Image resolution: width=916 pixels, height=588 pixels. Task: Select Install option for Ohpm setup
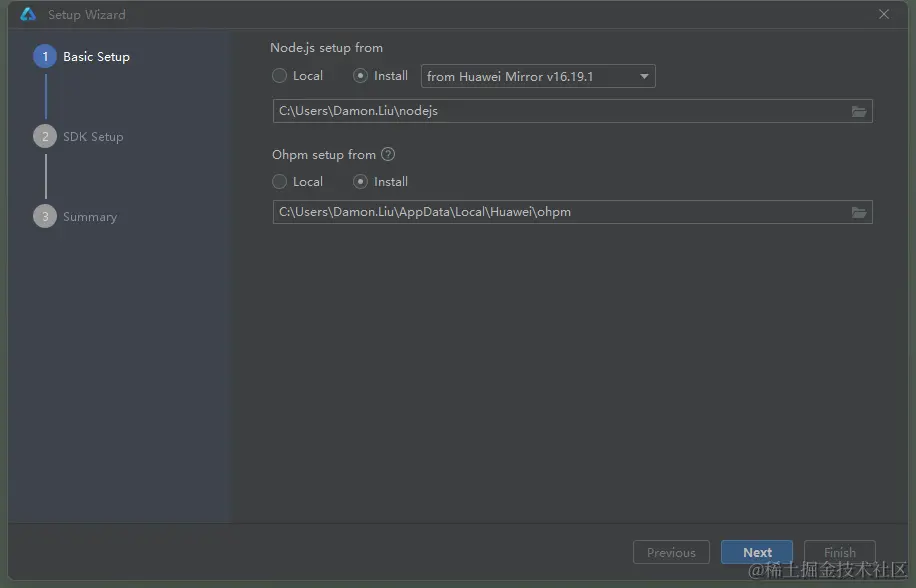point(380,182)
